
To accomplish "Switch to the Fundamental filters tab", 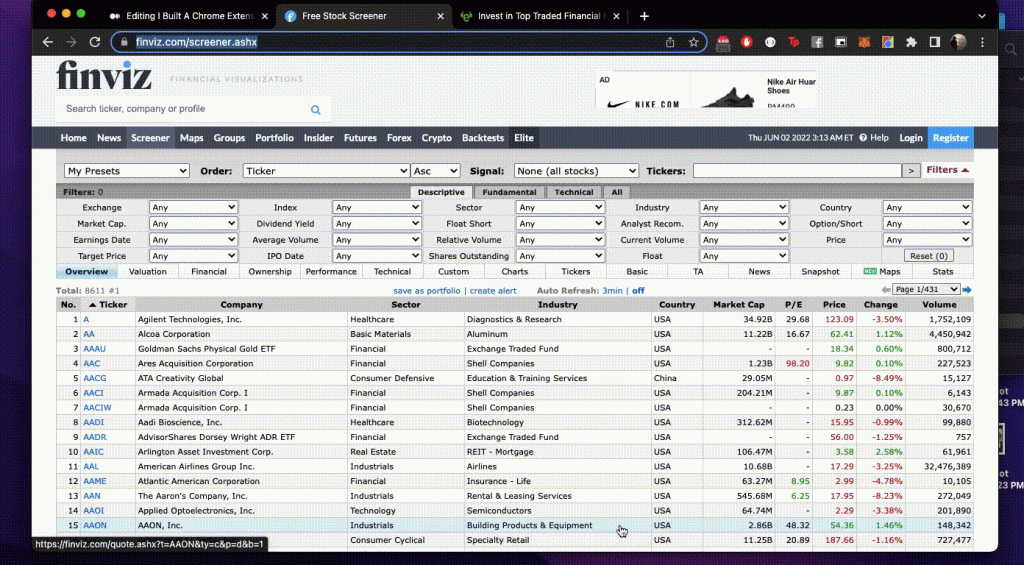I will click(509, 192).
